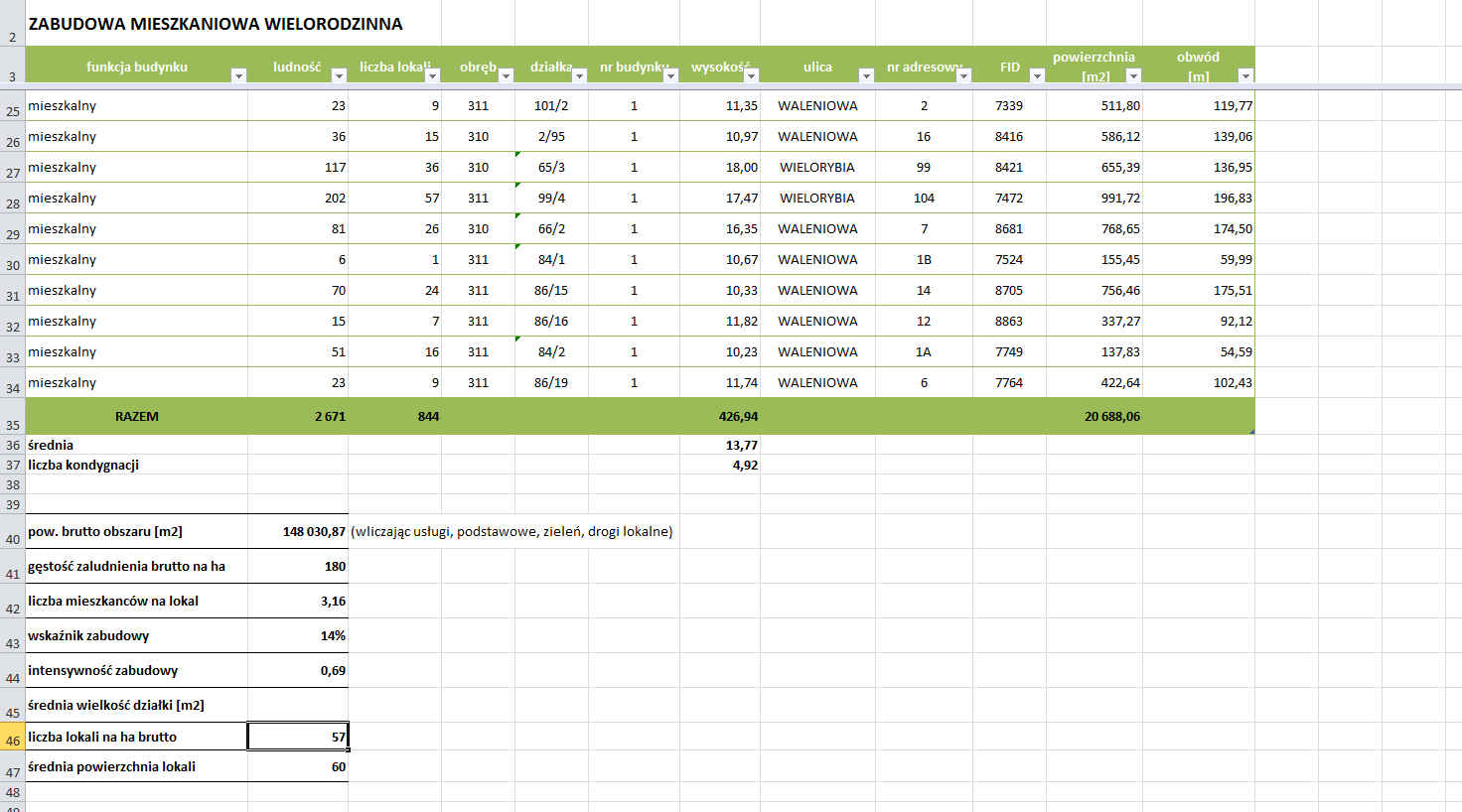Click wskaźnik zabudowy value 14%
This screenshot has width=1462, height=812.
click(x=333, y=636)
